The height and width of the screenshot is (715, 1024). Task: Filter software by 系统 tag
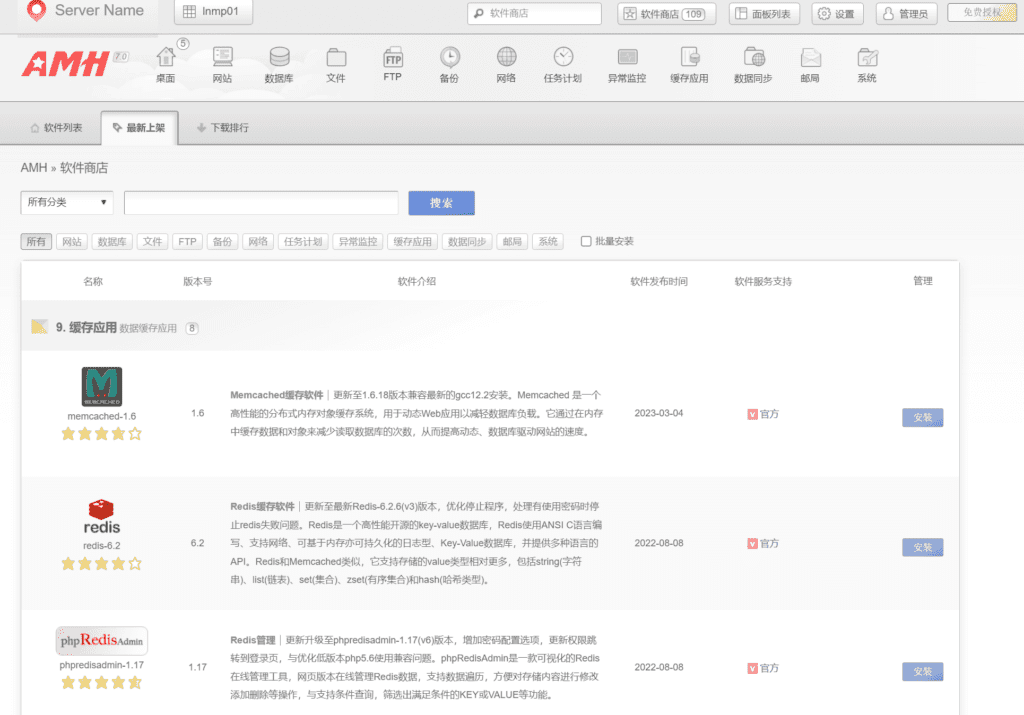click(548, 242)
